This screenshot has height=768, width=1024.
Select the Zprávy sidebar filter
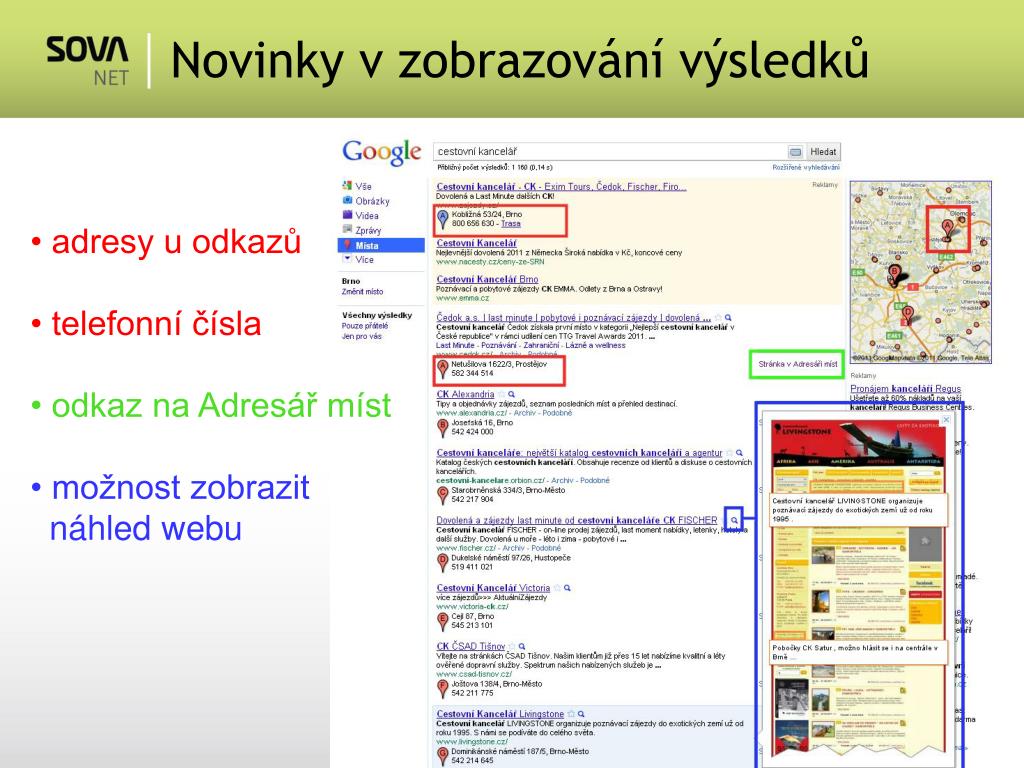click(368, 231)
